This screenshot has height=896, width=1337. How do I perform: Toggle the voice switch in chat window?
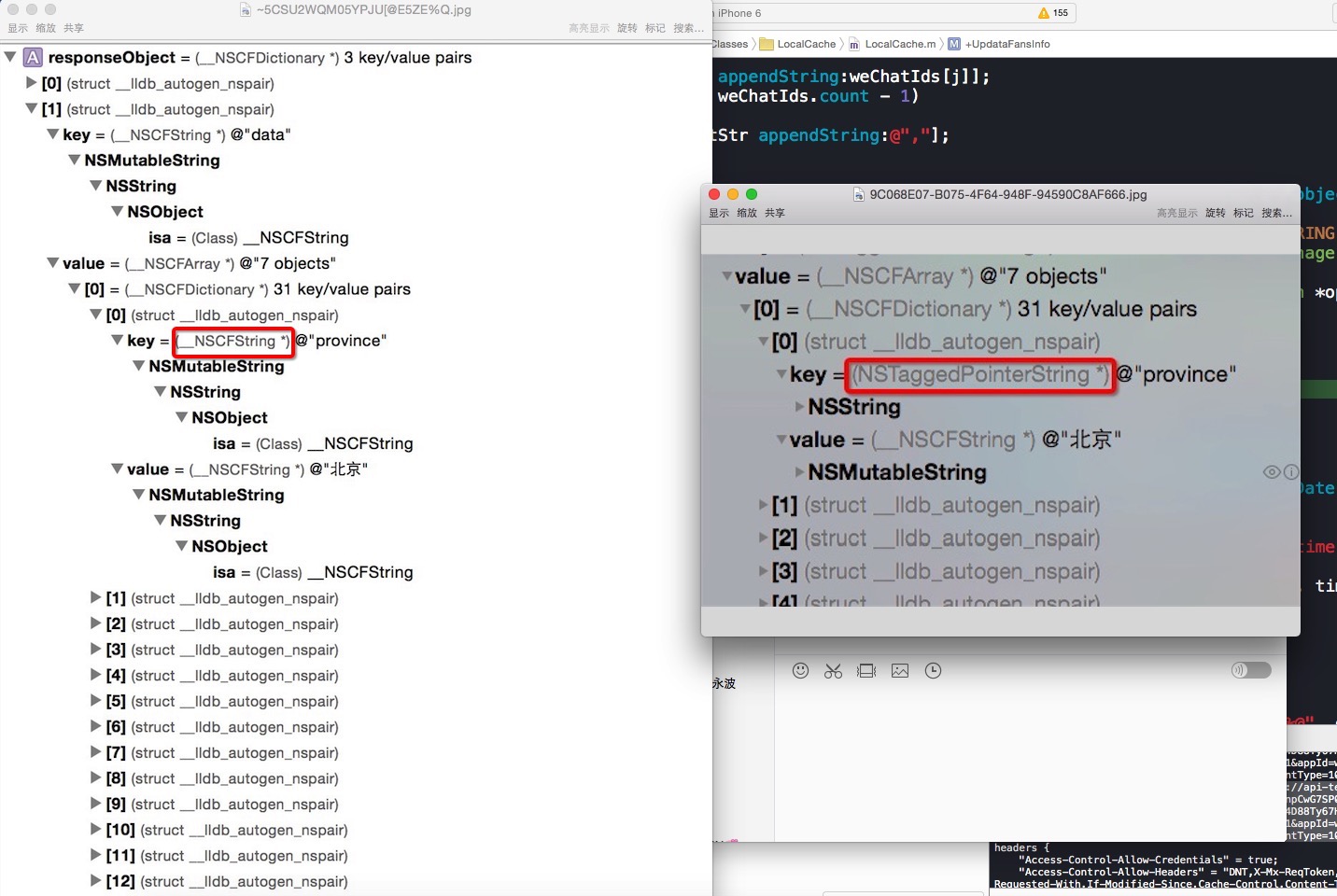[1251, 670]
